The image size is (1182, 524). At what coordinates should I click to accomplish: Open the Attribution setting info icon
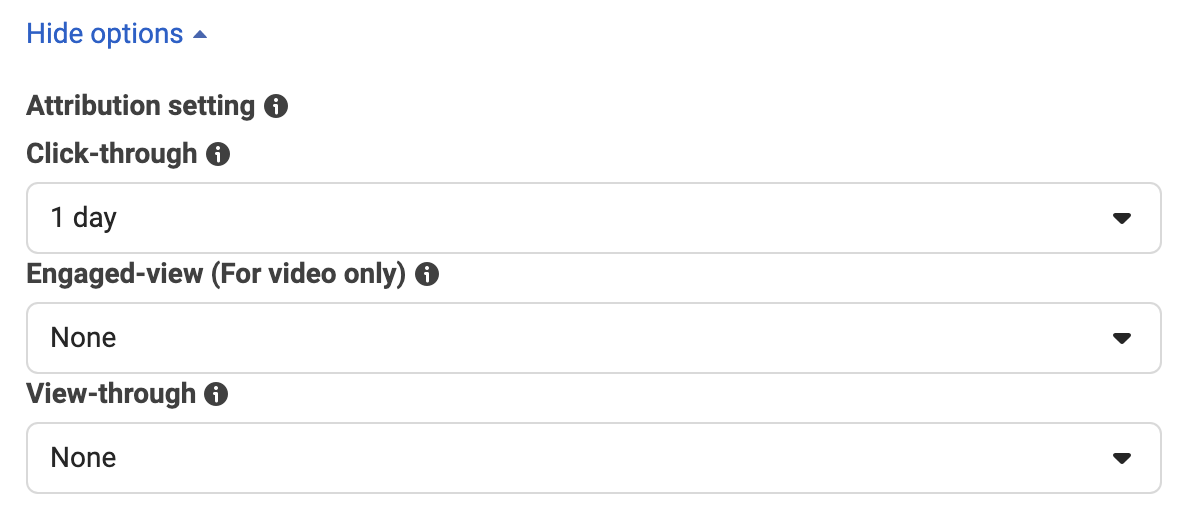[276, 106]
